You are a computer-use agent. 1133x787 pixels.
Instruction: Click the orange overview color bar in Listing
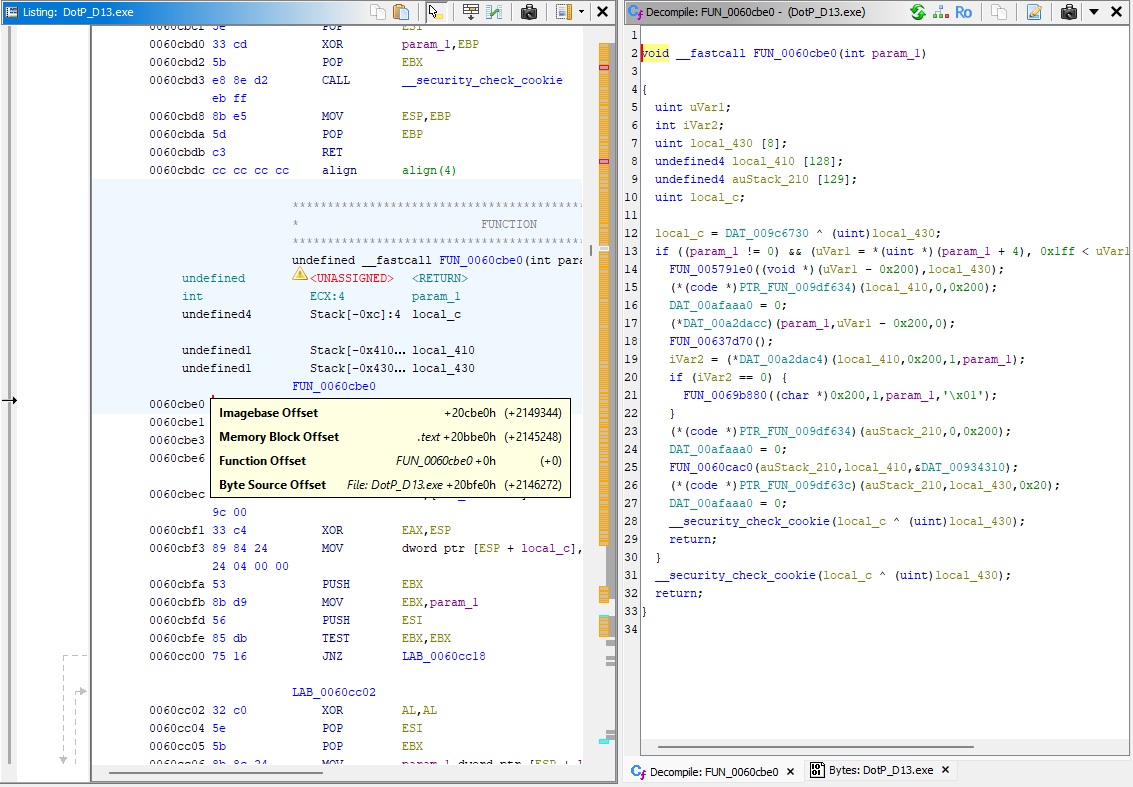(604, 300)
